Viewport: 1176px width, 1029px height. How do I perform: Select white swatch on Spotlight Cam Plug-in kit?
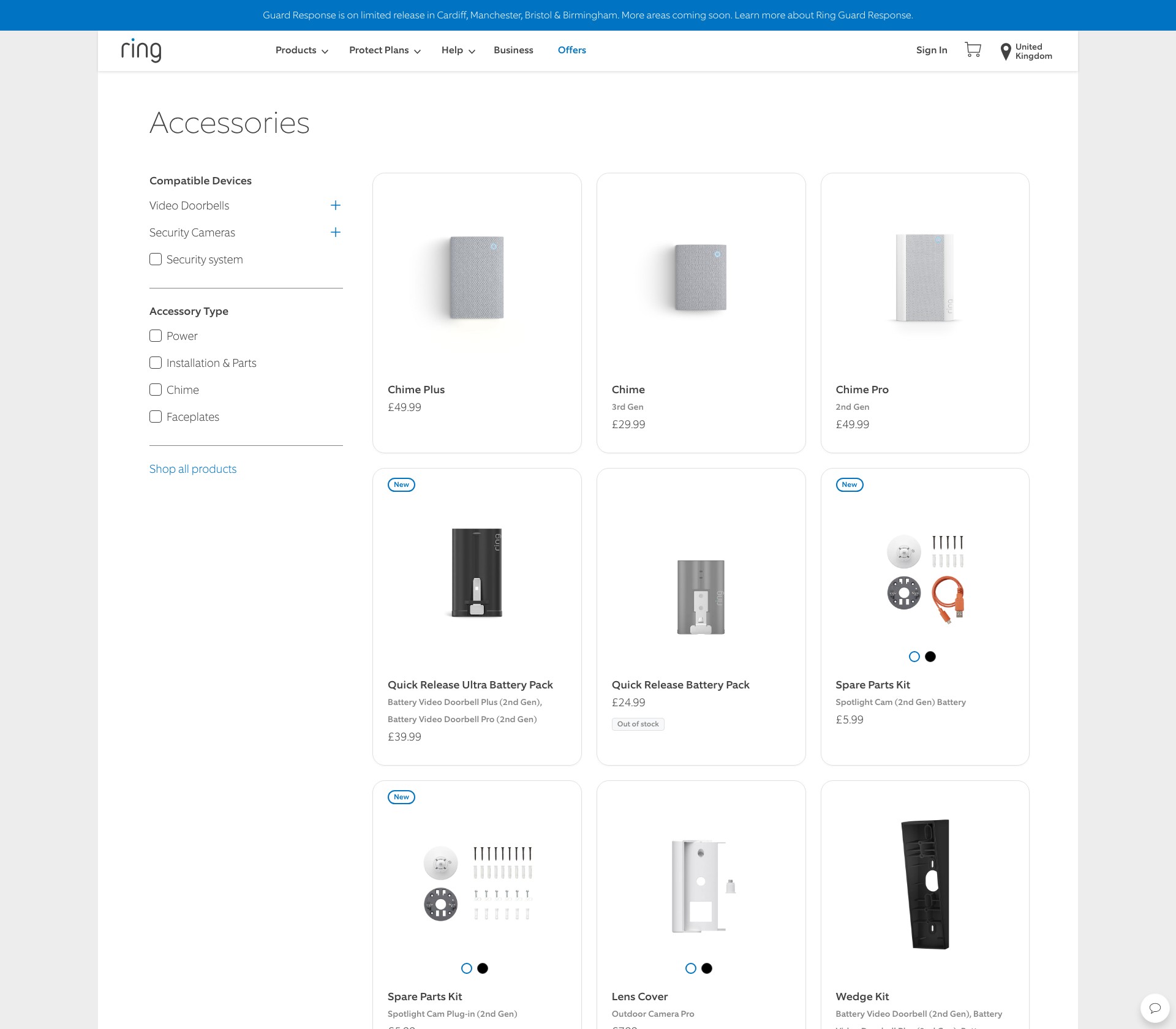point(467,968)
